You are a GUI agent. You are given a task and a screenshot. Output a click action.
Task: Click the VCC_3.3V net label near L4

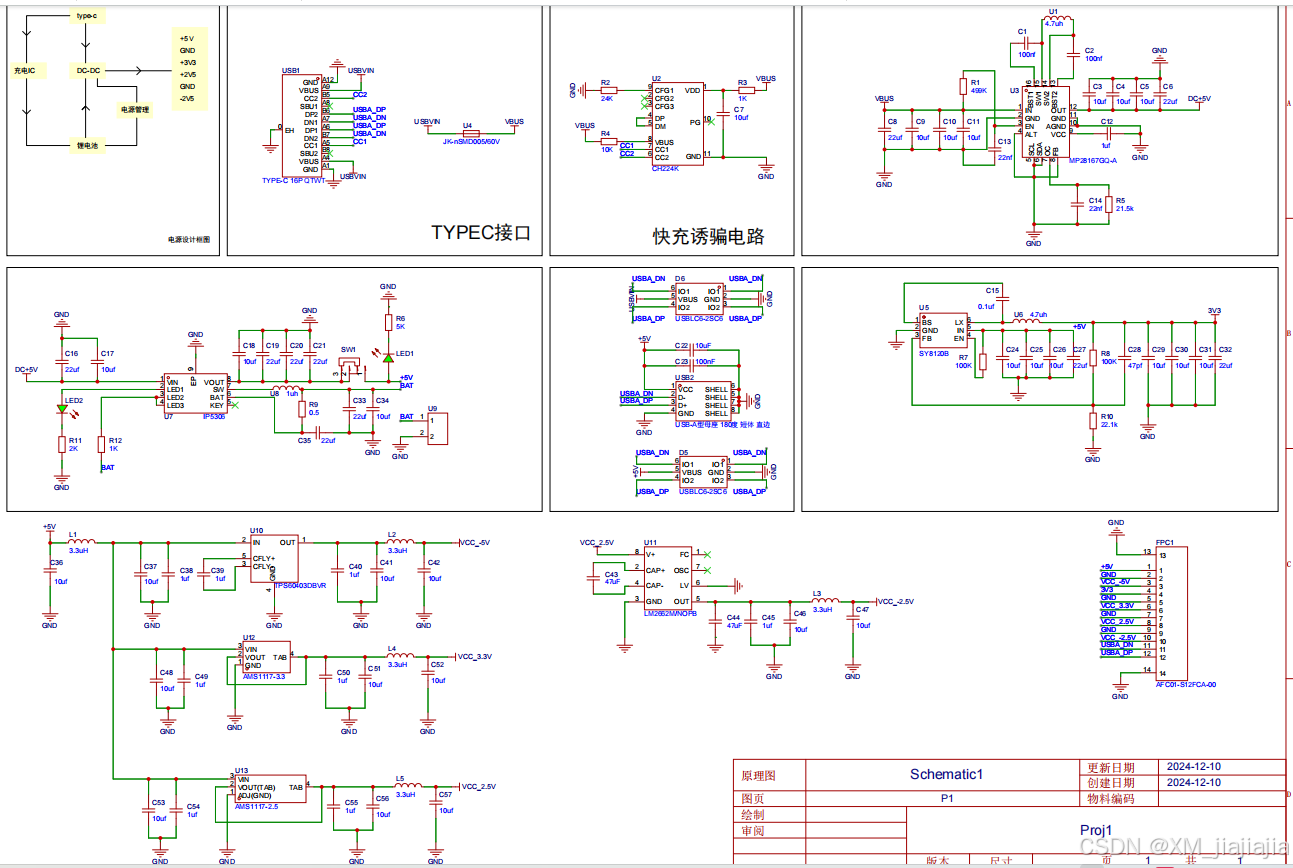(475, 657)
